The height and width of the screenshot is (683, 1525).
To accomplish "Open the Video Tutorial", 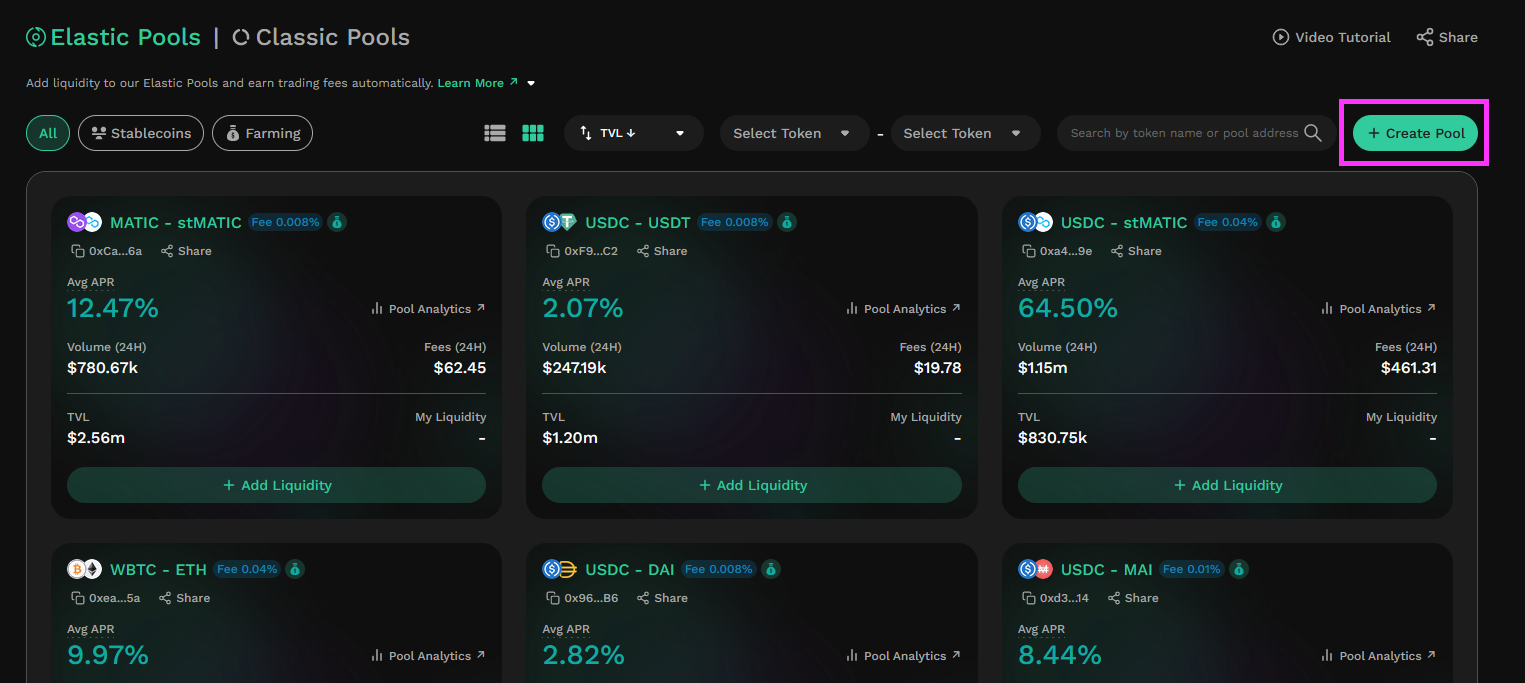I will [x=1331, y=37].
